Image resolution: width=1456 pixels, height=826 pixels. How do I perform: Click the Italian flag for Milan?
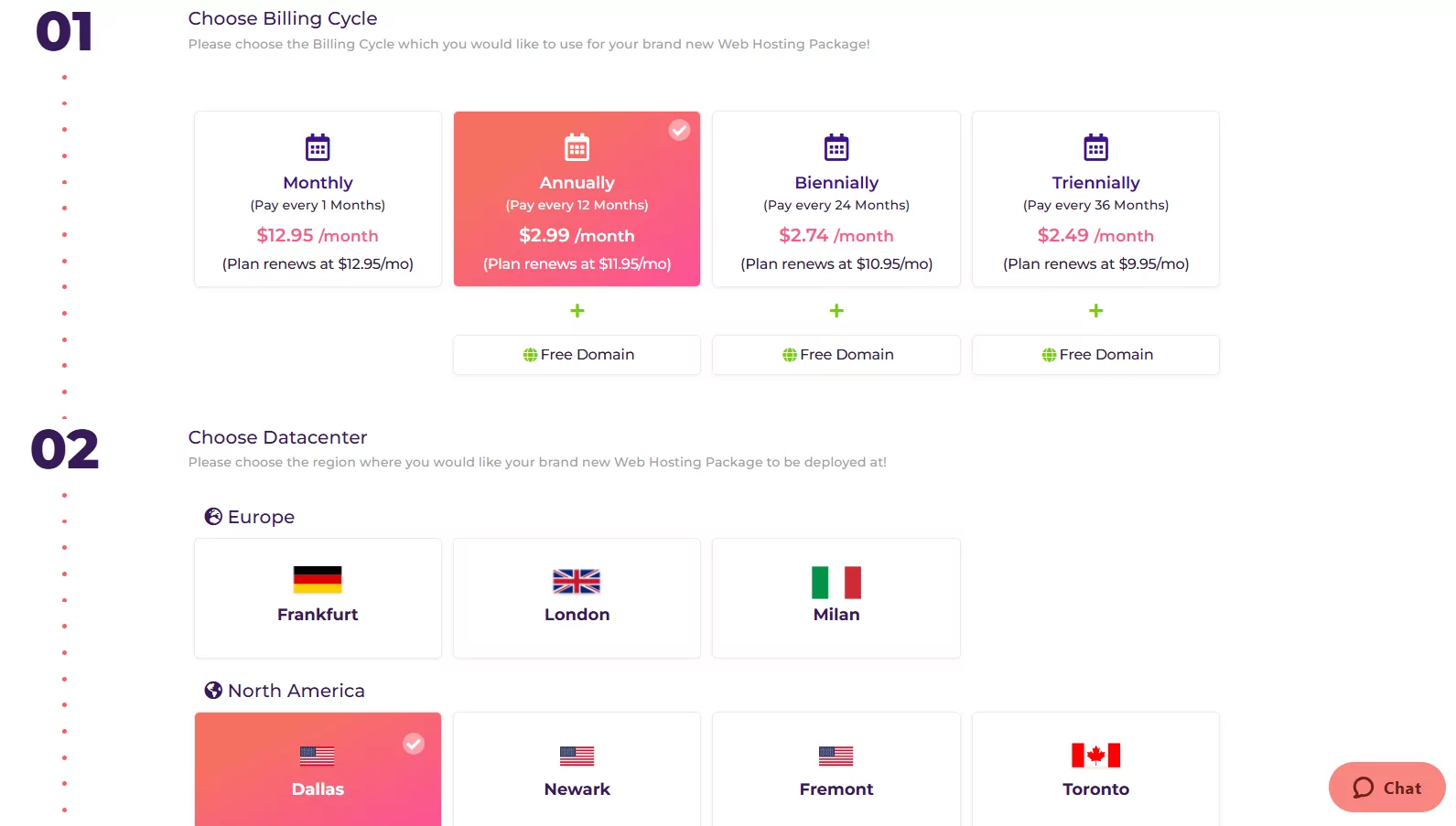(x=836, y=582)
